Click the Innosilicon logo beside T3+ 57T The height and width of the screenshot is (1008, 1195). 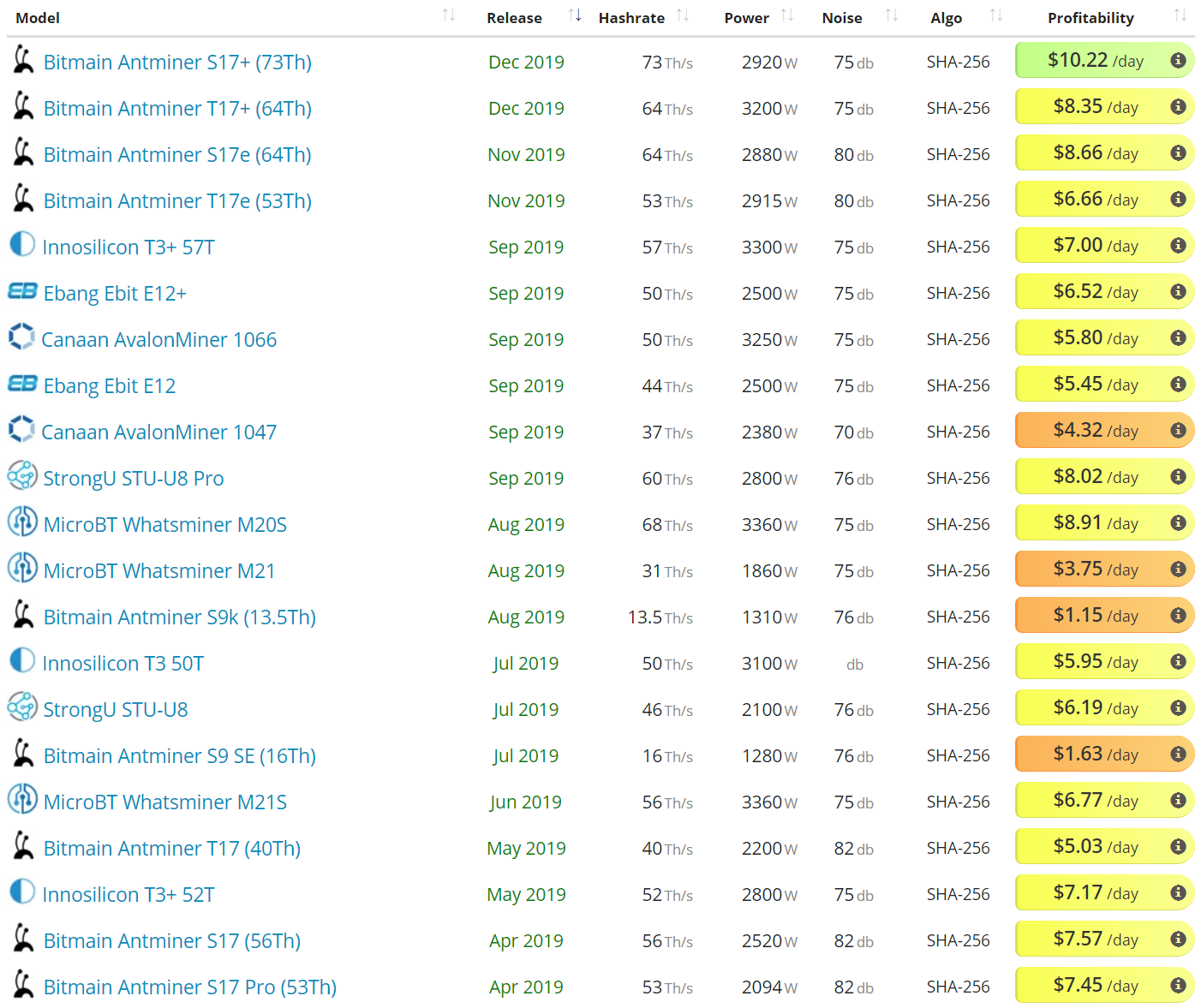22,245
